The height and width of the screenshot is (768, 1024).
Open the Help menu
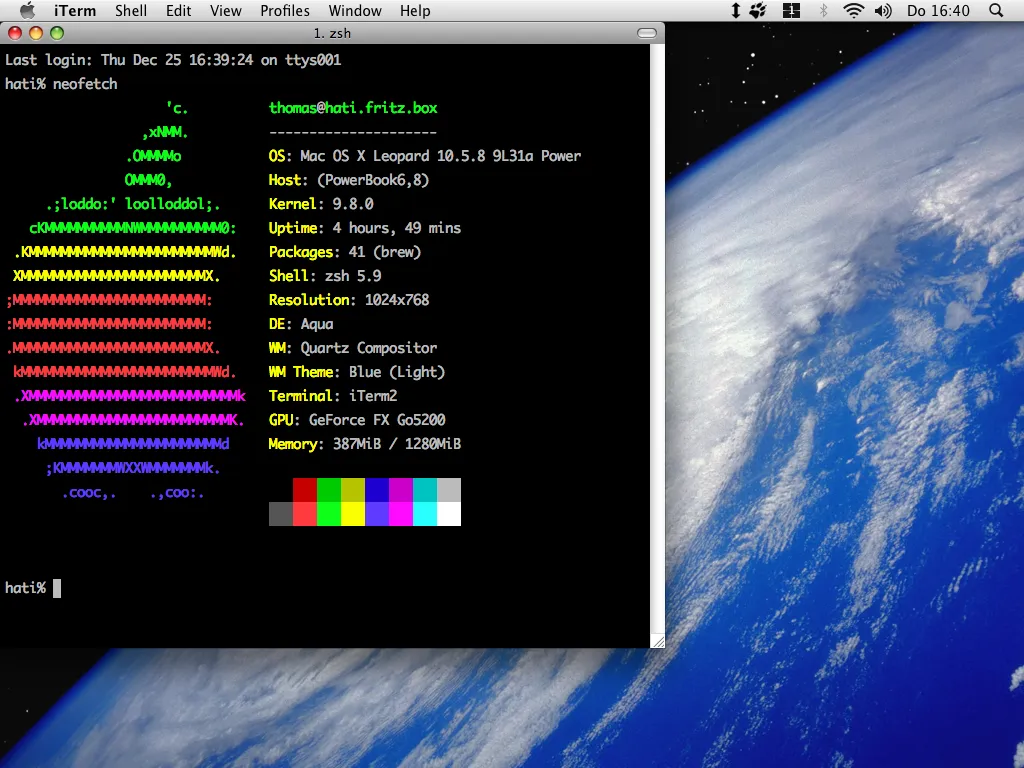(x=415, y=11)
